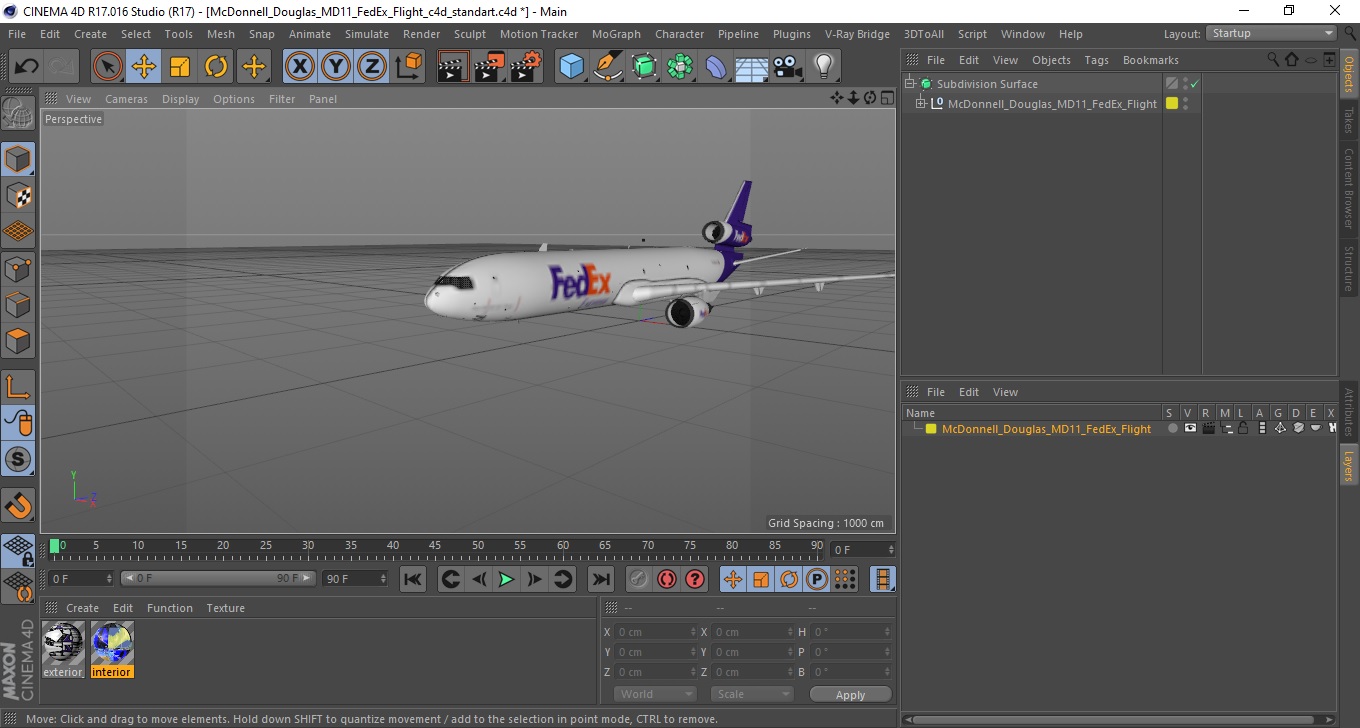The width and height of the screenshot is (1360, 728).
Task: Click yellow layer color of MD11 object
Action: click(1172, 103)
